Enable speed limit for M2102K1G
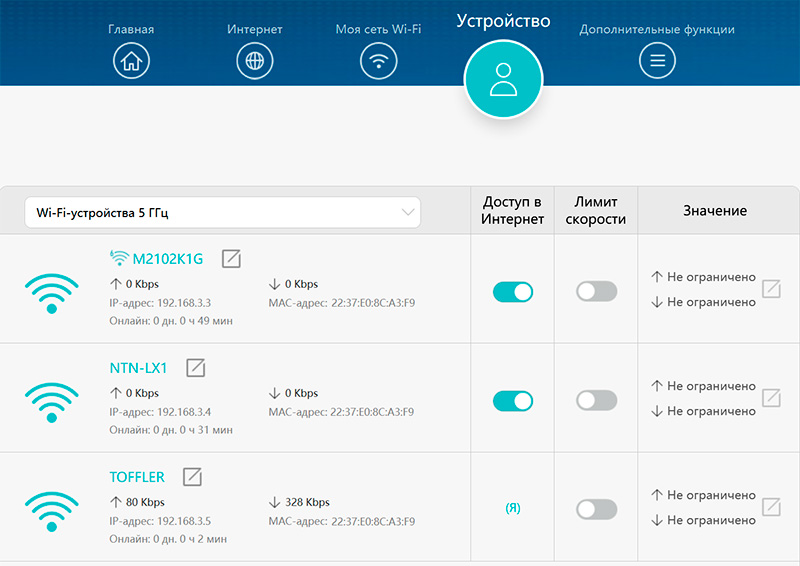Viewport: 800px width, 566px height. pyautogui.click(x=597, y=292)
